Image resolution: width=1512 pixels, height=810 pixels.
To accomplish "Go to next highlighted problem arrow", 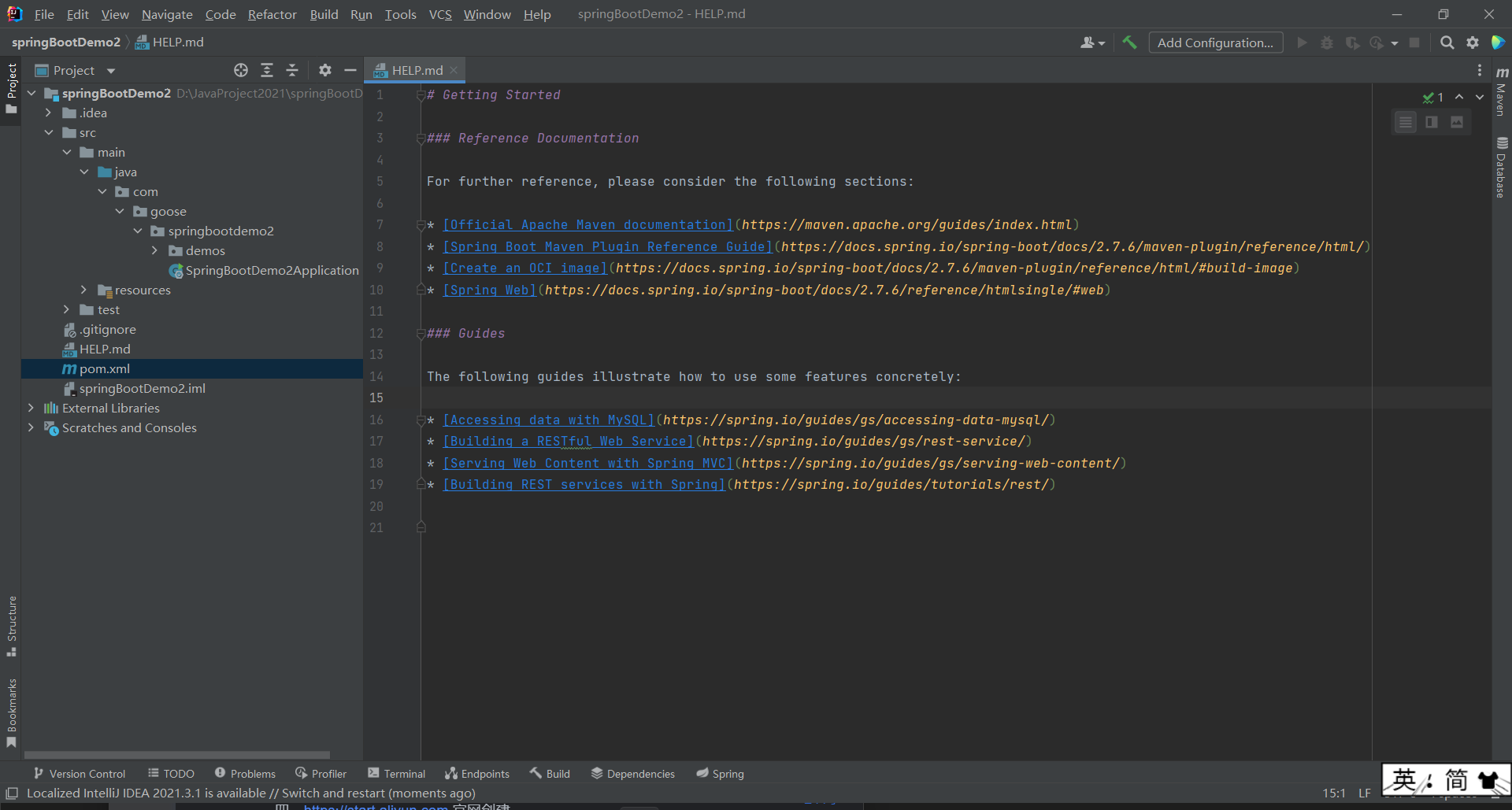I will [1480, 97].
